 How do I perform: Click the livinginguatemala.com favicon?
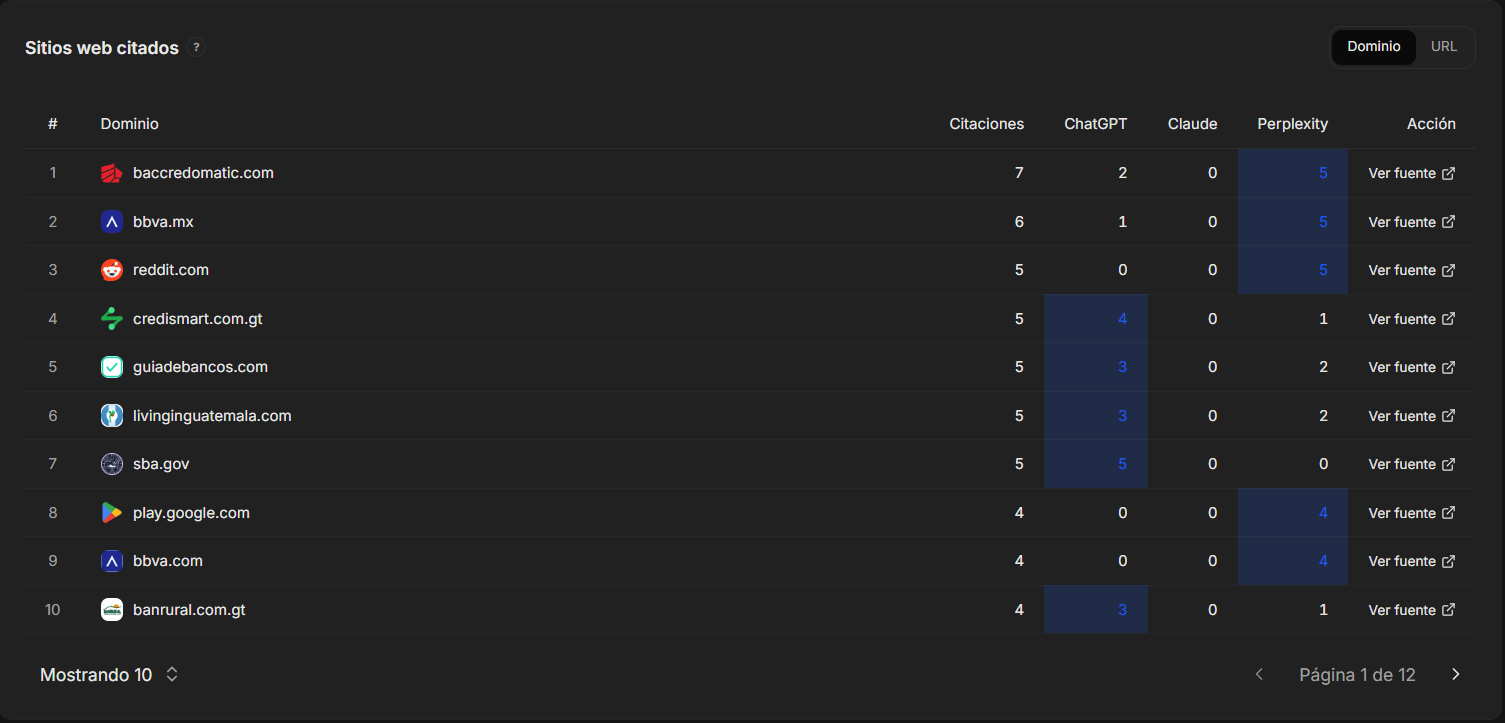112,416
